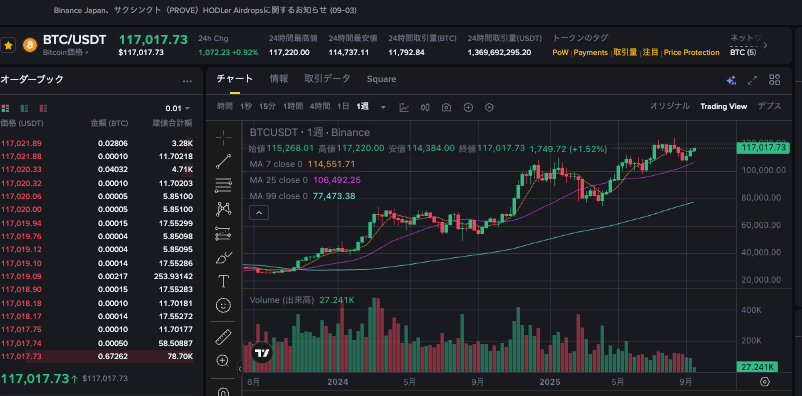
Task: Select the 15分 interval
Action: (267, 106)
